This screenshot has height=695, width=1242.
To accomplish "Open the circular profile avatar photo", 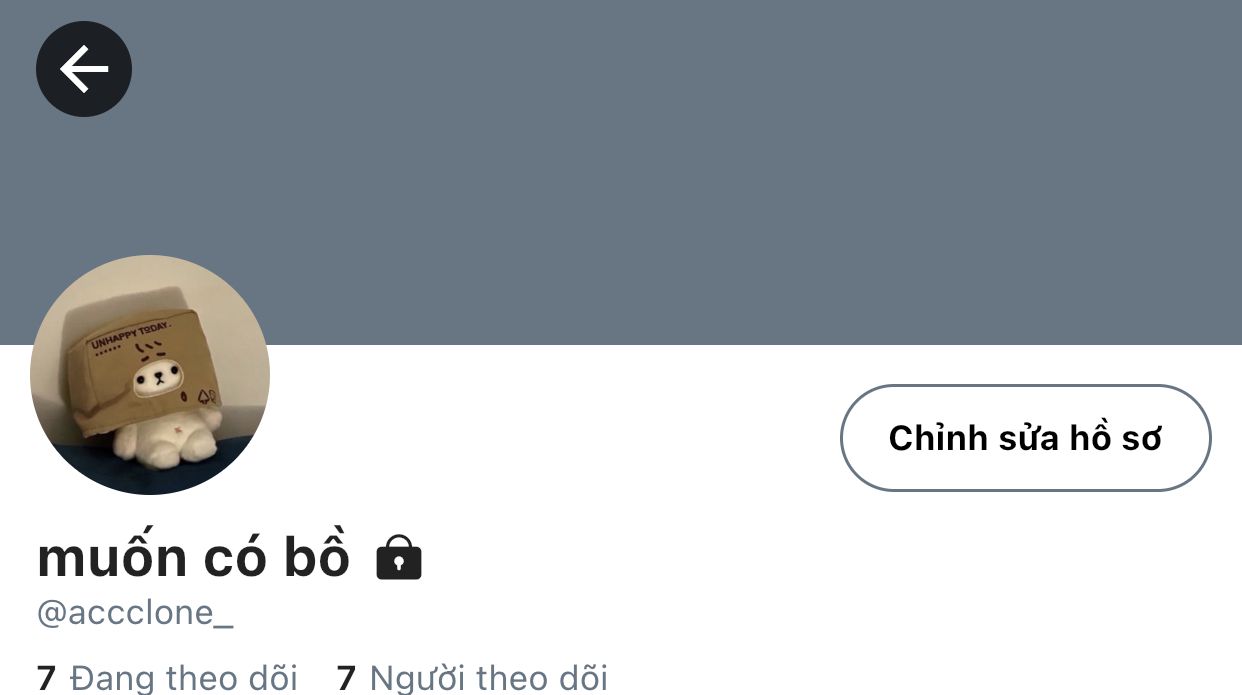I will [x=150, y=375].
